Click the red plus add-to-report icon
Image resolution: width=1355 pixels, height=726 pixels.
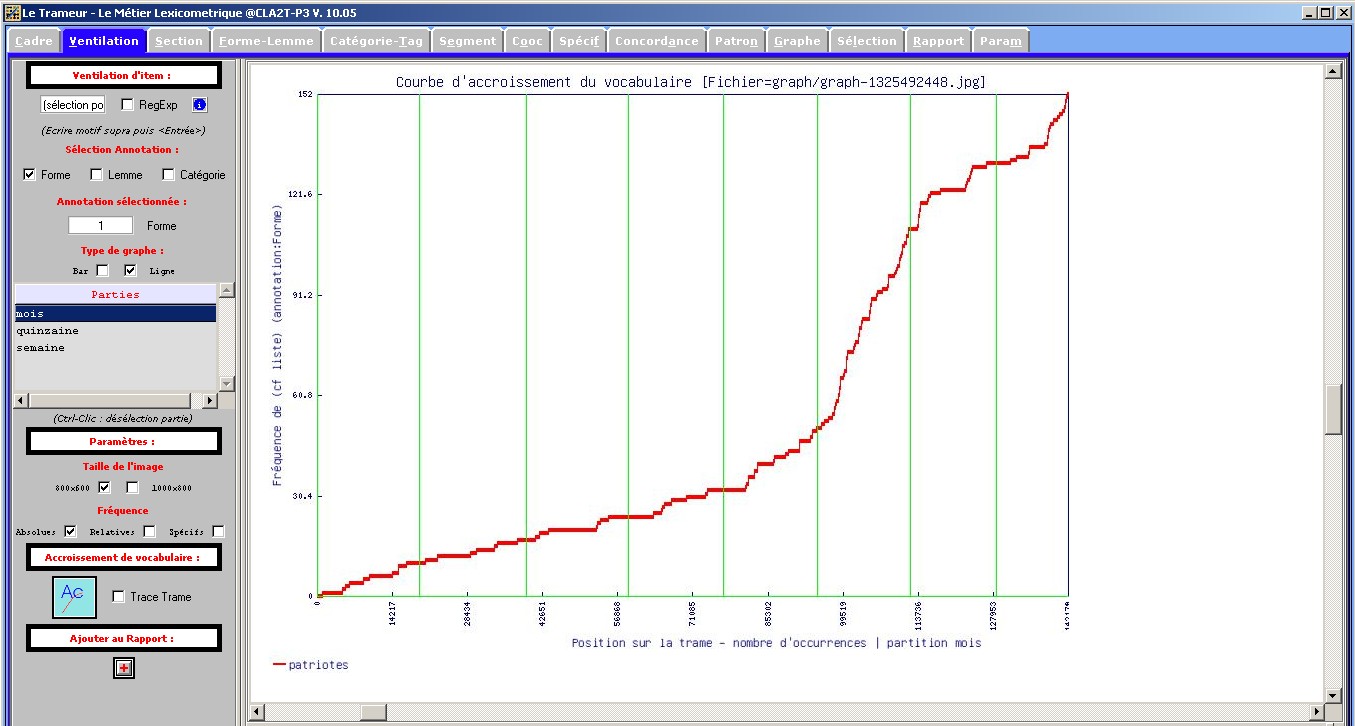[x=124, y=668]
